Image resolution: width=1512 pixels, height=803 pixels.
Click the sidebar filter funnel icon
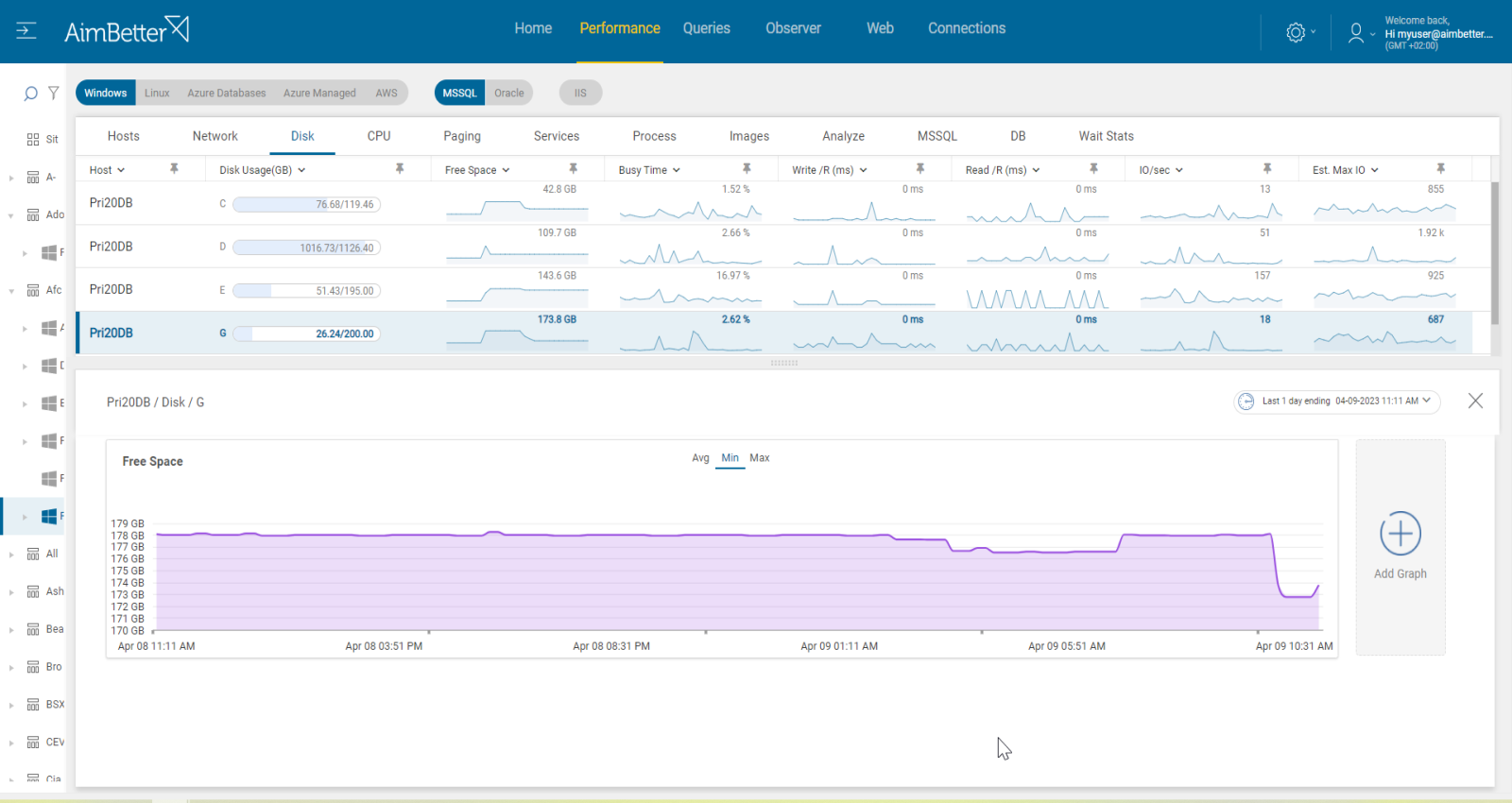54,93
